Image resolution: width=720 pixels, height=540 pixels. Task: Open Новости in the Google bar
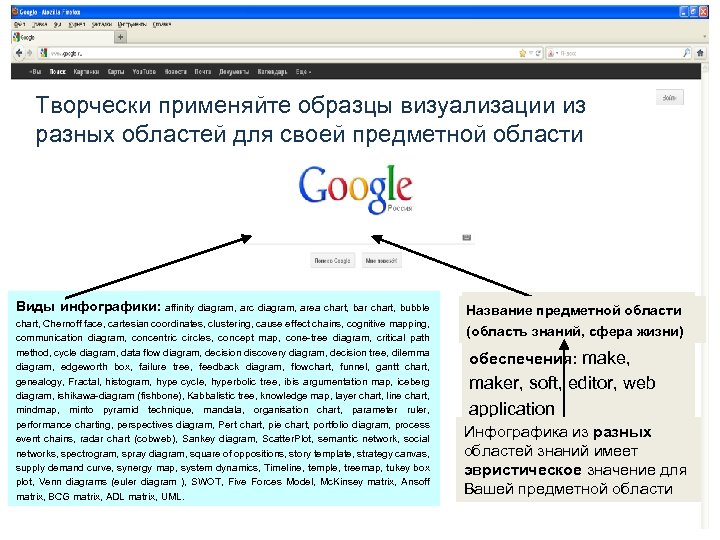point(175,72)
